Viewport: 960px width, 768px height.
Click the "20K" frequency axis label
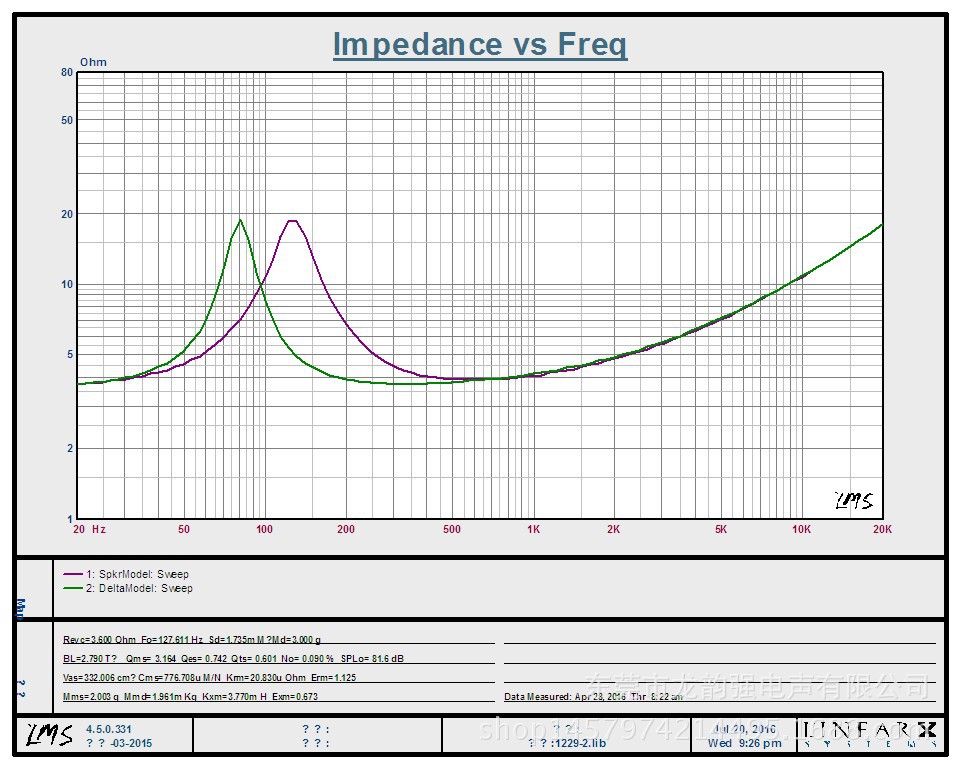[882, 529]
